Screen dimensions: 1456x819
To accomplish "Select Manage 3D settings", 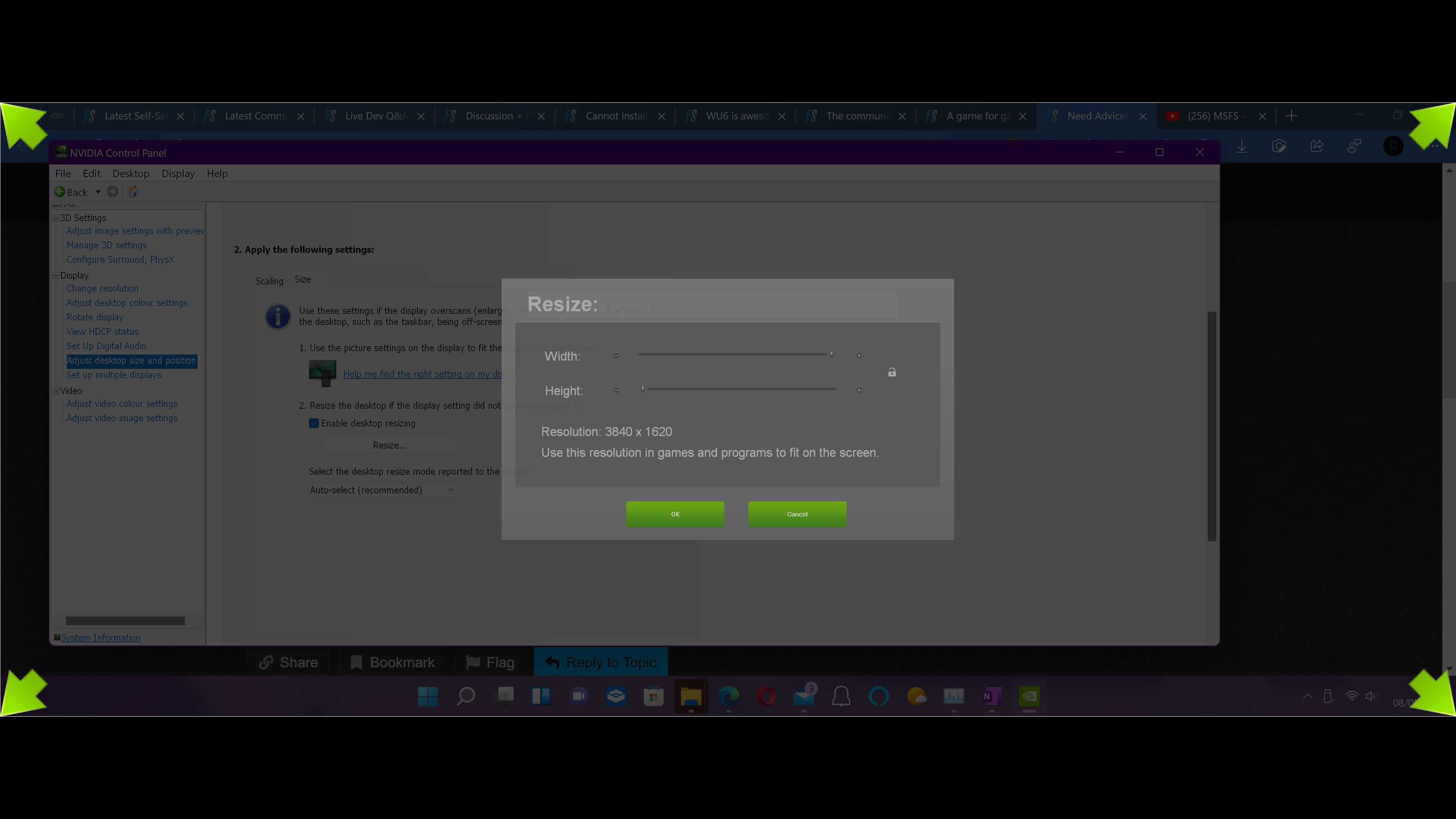I will (106, 245).
